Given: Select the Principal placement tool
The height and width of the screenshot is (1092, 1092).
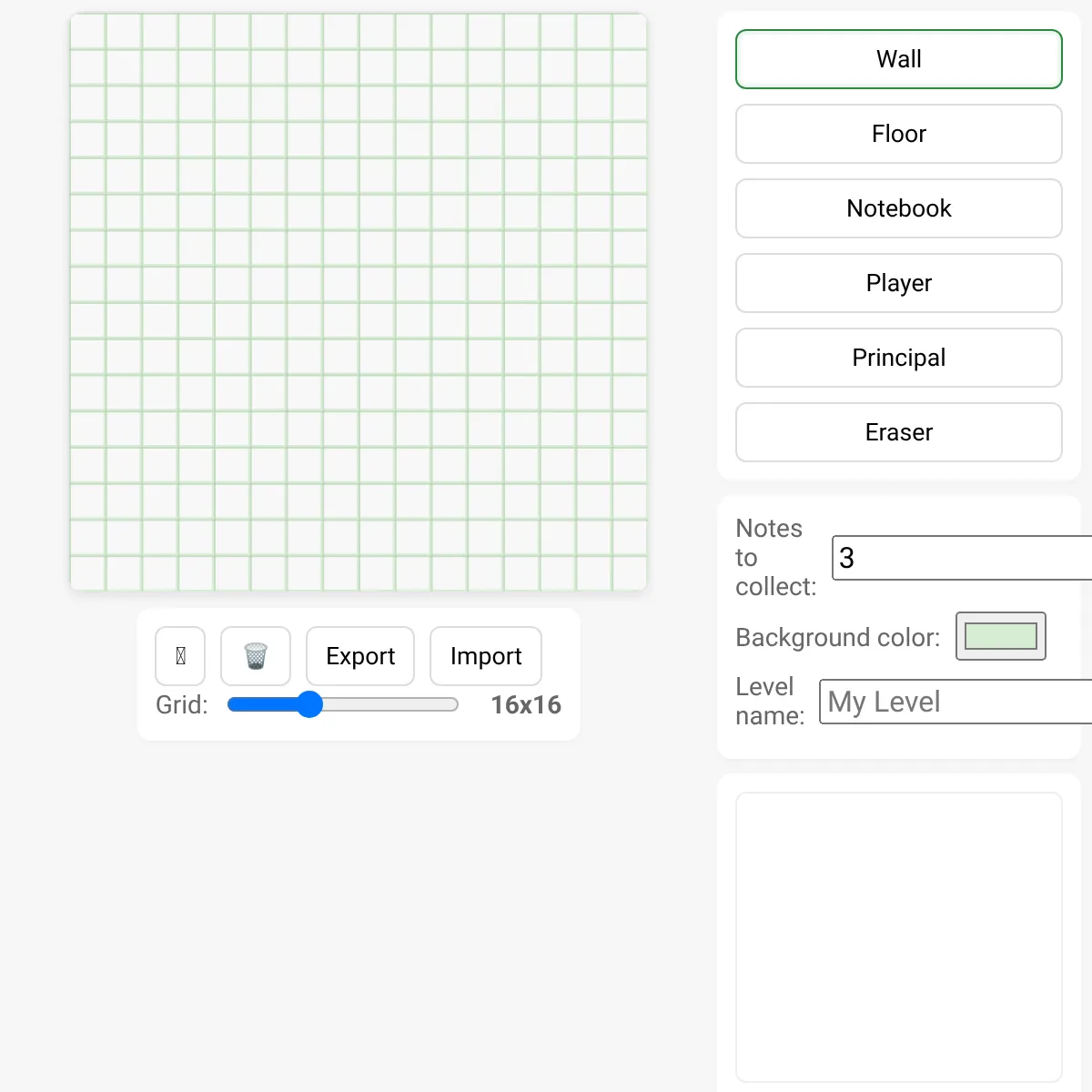Looking at the screenshot, I should click(899, 358).
